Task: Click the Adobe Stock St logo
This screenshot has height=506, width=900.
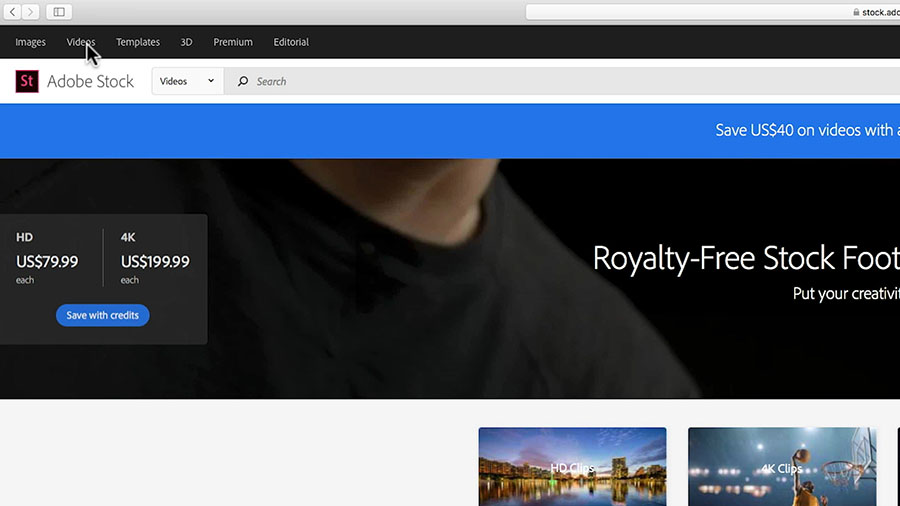Action: pyautogui.click(x=27, y=81)
